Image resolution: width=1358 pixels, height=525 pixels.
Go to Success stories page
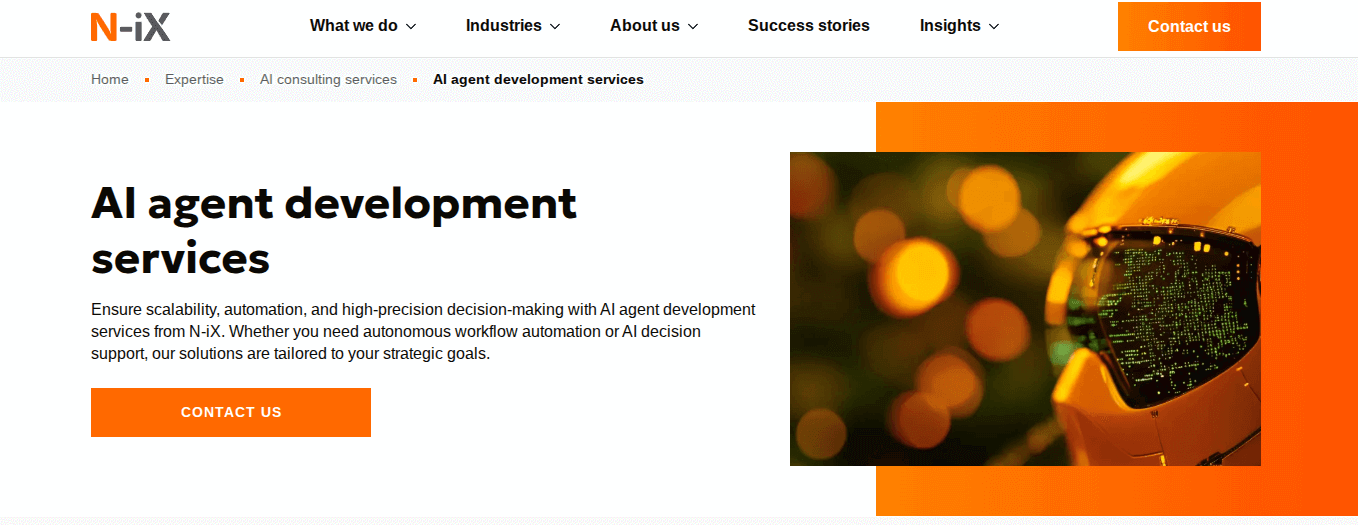coord(809,26)
